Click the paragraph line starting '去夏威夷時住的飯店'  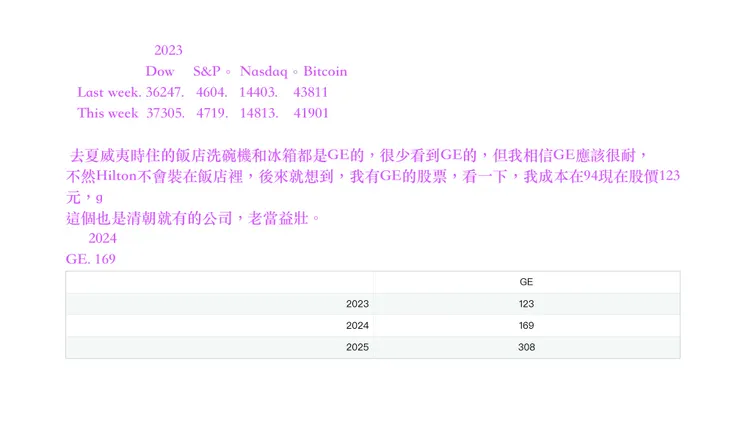pyautogui.click(x=359, y=155)
